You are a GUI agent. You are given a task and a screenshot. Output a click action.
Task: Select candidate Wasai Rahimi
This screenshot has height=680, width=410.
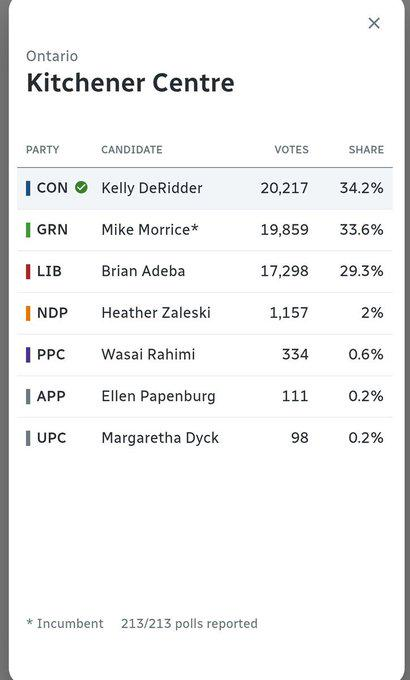[148, 355]
